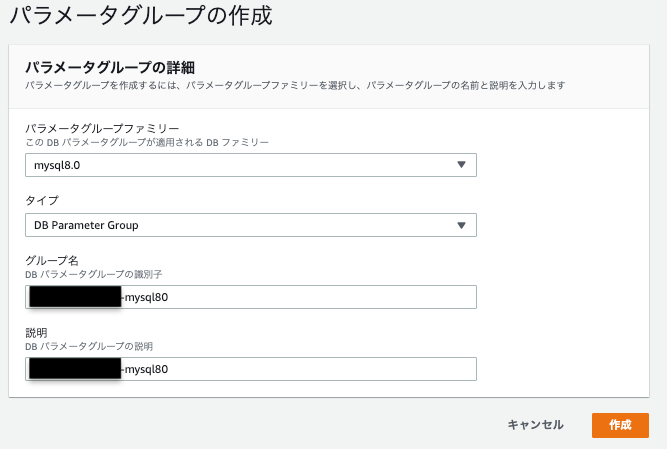Click the DB パラメータグループの識別子 hint text
Viewport: 667px width, 449px height.
(94, 274)
